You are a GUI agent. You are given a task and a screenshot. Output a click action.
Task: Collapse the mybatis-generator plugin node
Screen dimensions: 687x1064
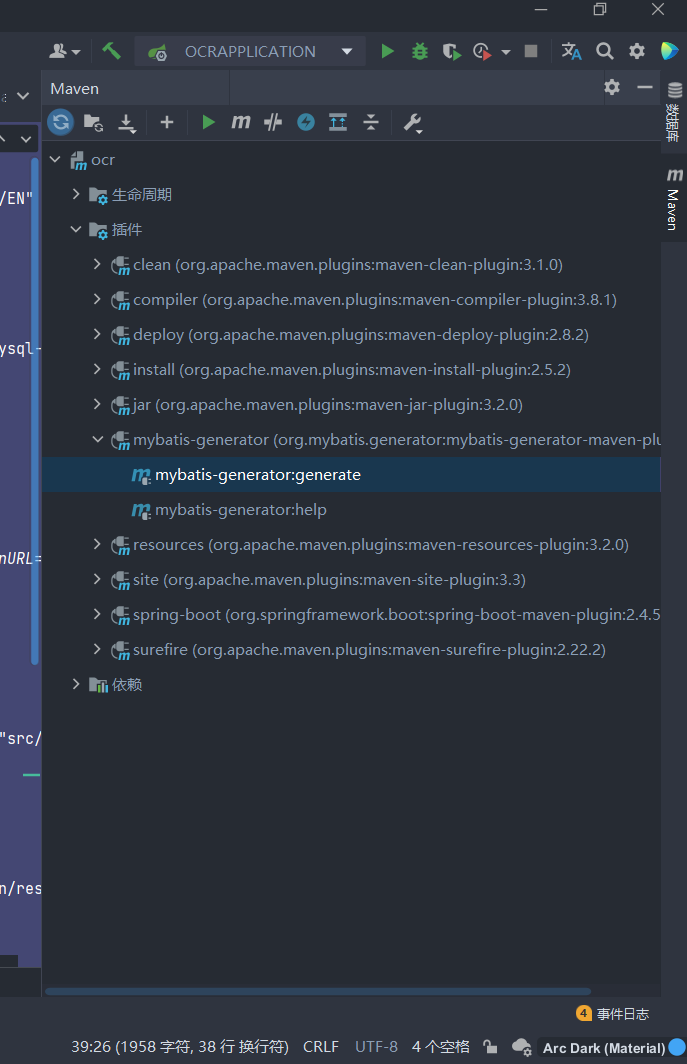[97, 440]
